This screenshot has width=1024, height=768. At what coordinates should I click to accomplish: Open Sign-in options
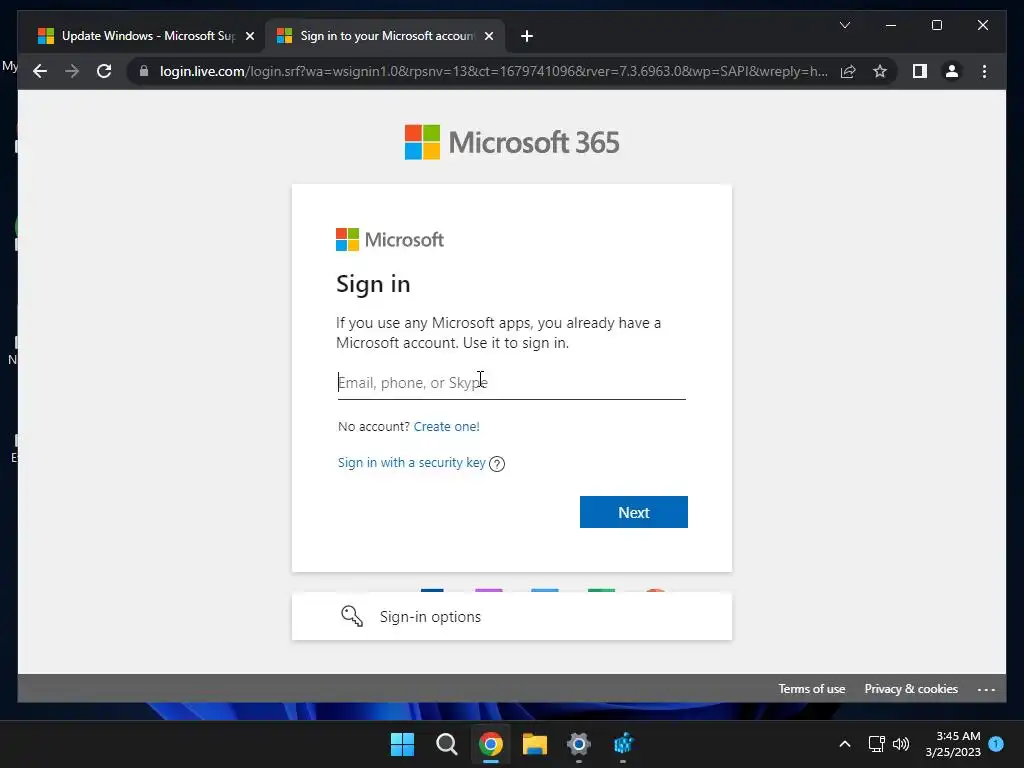click(511, 616)
